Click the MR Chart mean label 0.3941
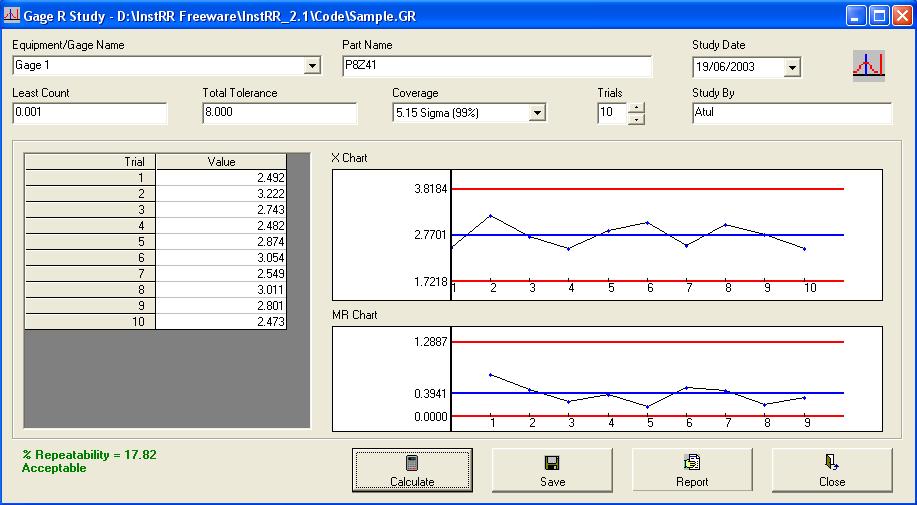Image resolution: width=917 pixels, height=505 pixels. (x=430, y=393)
